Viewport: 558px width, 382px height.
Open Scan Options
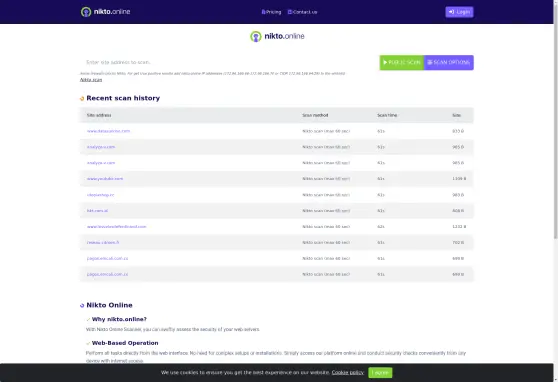(448, 63)
